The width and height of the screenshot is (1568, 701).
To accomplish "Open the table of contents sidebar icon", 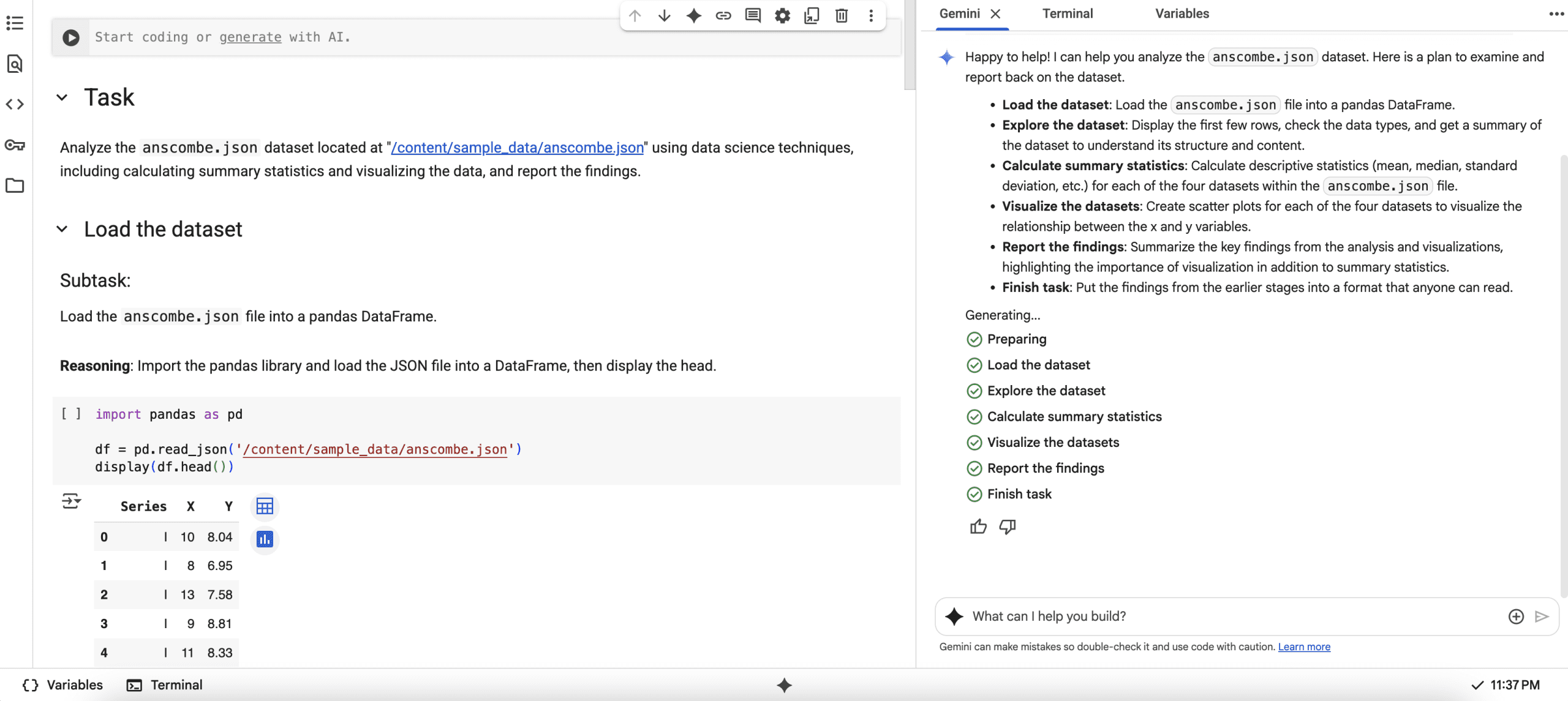I will (x=15, y=23).
